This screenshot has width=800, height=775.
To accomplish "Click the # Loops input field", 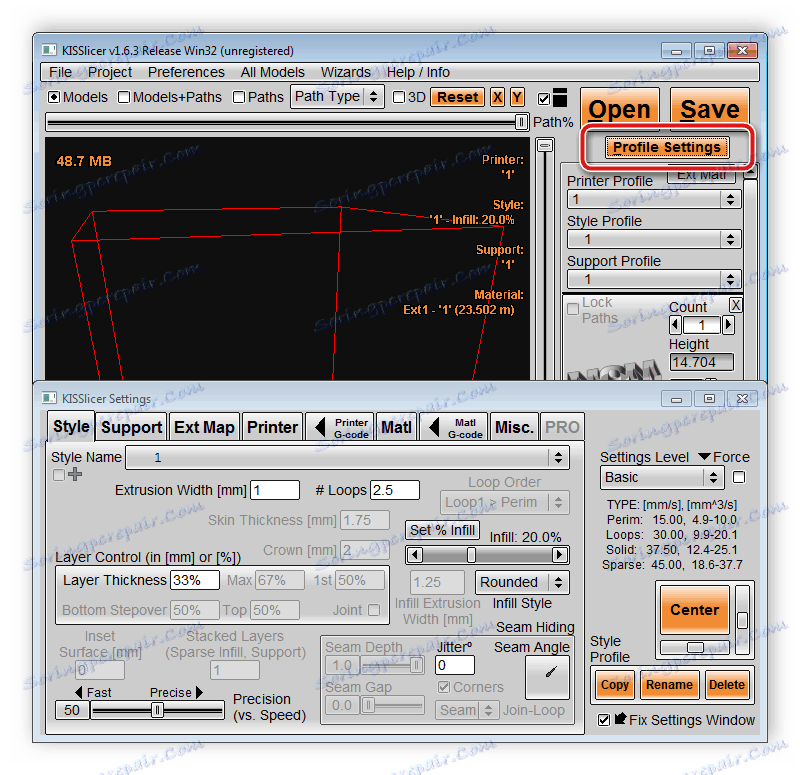I will coord(395,490).
